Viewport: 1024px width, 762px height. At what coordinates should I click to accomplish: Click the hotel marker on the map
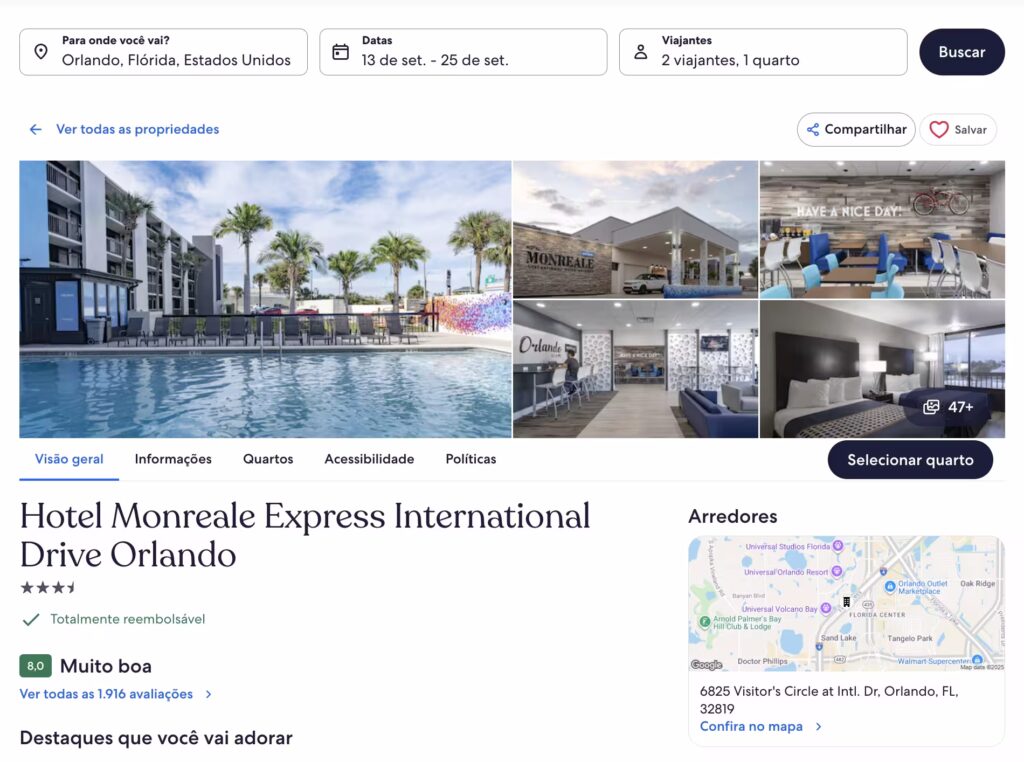[x=846, y=601]
